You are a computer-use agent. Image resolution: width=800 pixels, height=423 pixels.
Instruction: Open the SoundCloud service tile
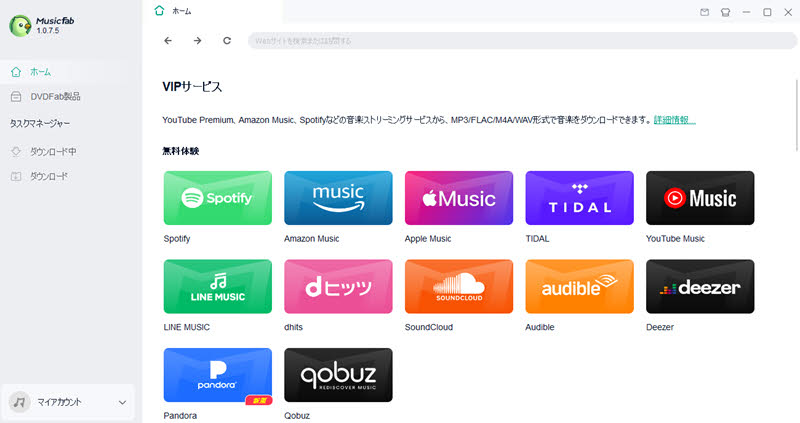coord(459,286)
